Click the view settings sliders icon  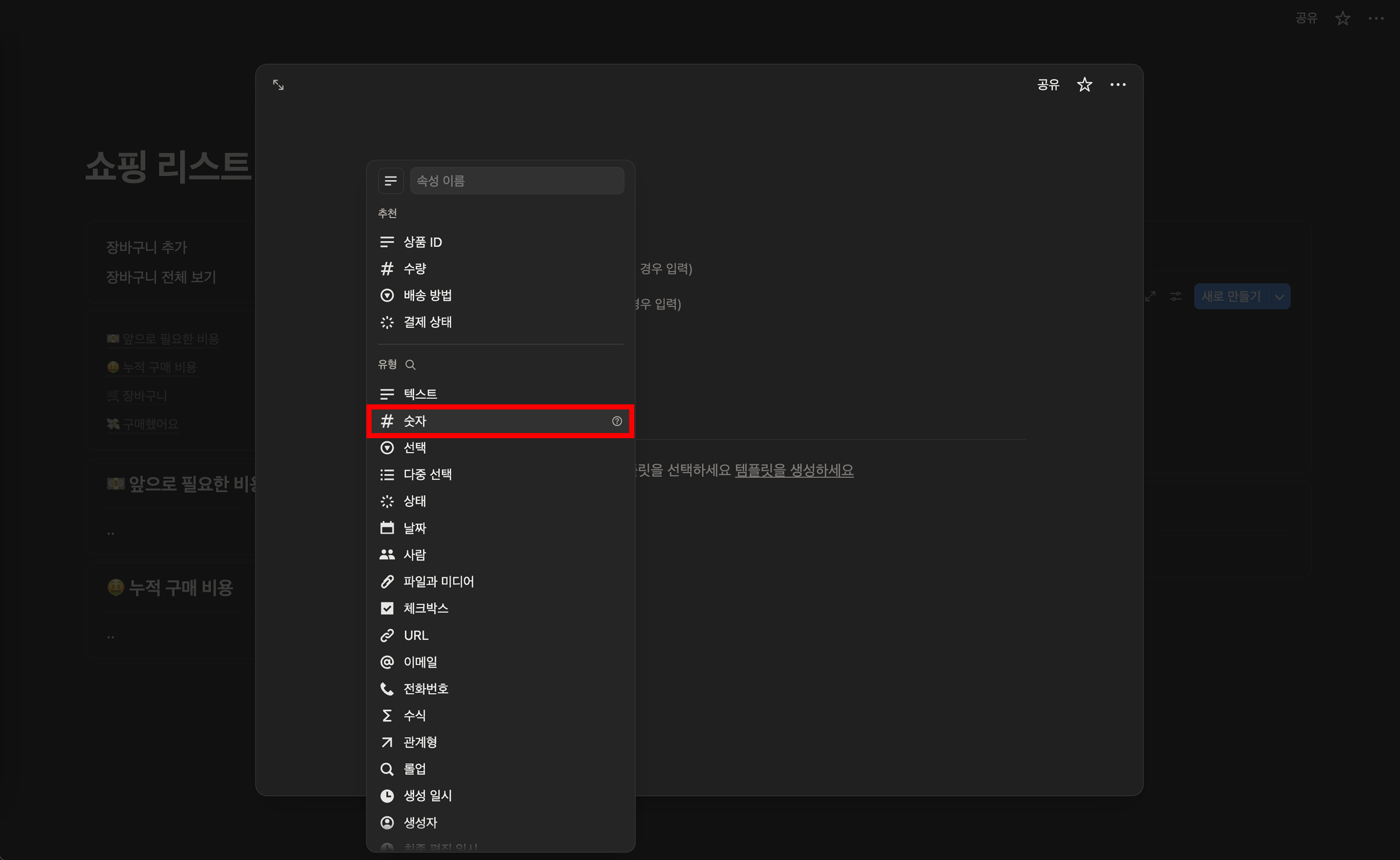click(1176, 296)
